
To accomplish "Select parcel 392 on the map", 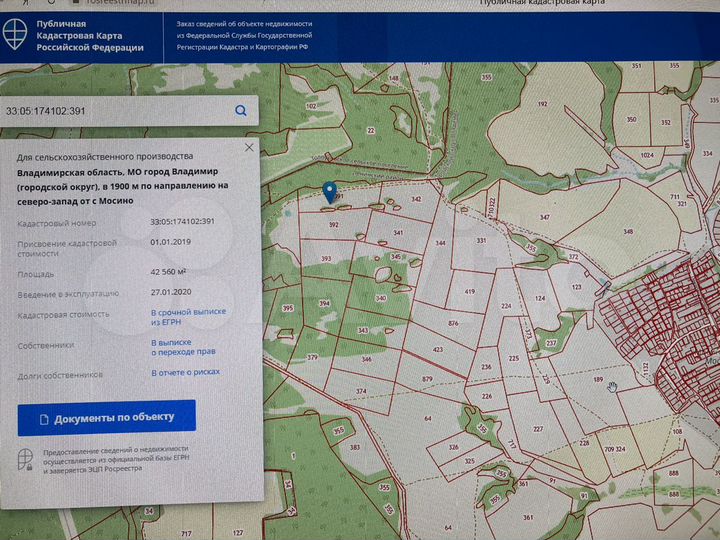I will pyautogui.click(x=334, y=225).
